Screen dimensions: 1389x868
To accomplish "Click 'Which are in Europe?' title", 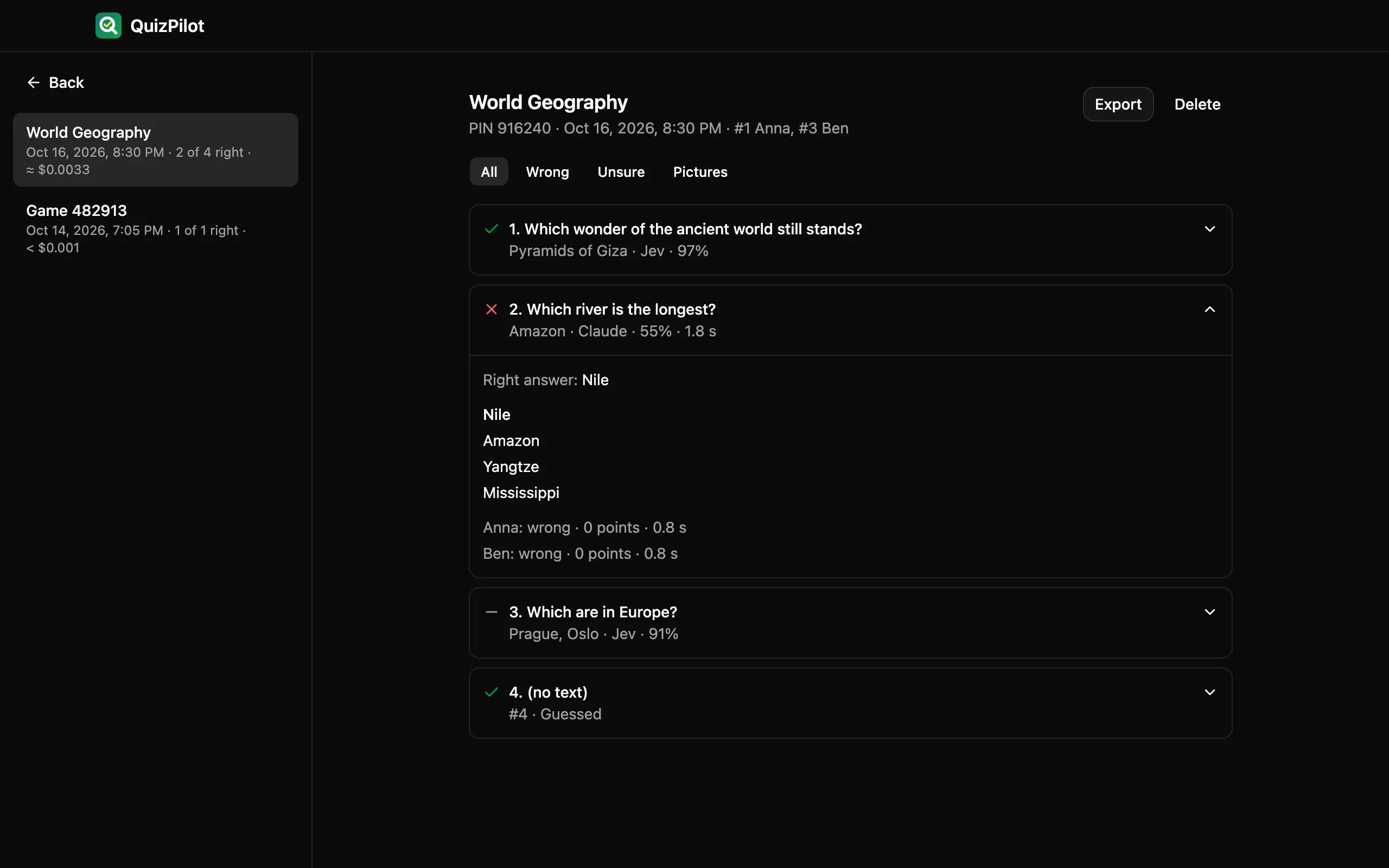I will [593, 612].
